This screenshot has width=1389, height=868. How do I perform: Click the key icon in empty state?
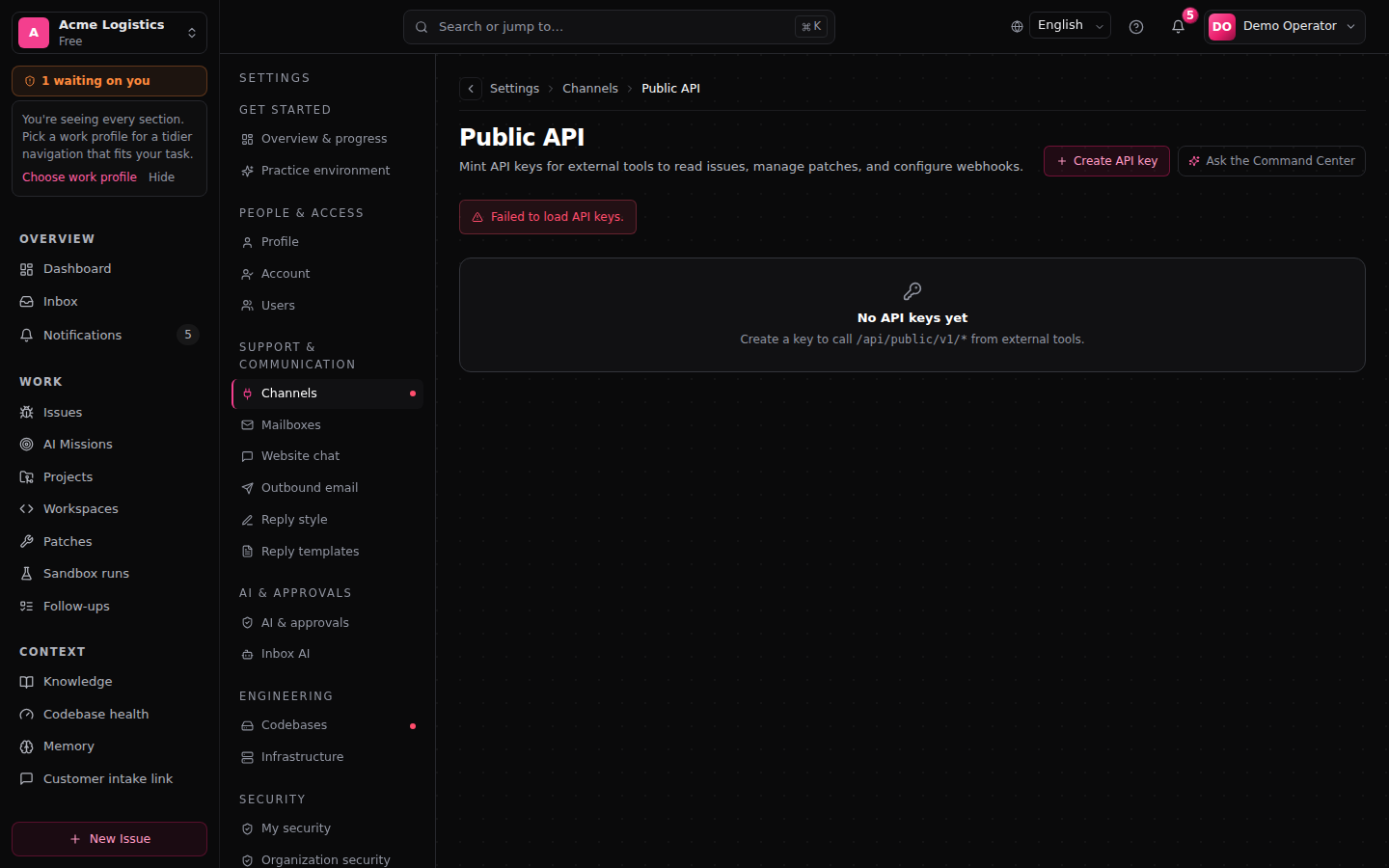[912, 291]
